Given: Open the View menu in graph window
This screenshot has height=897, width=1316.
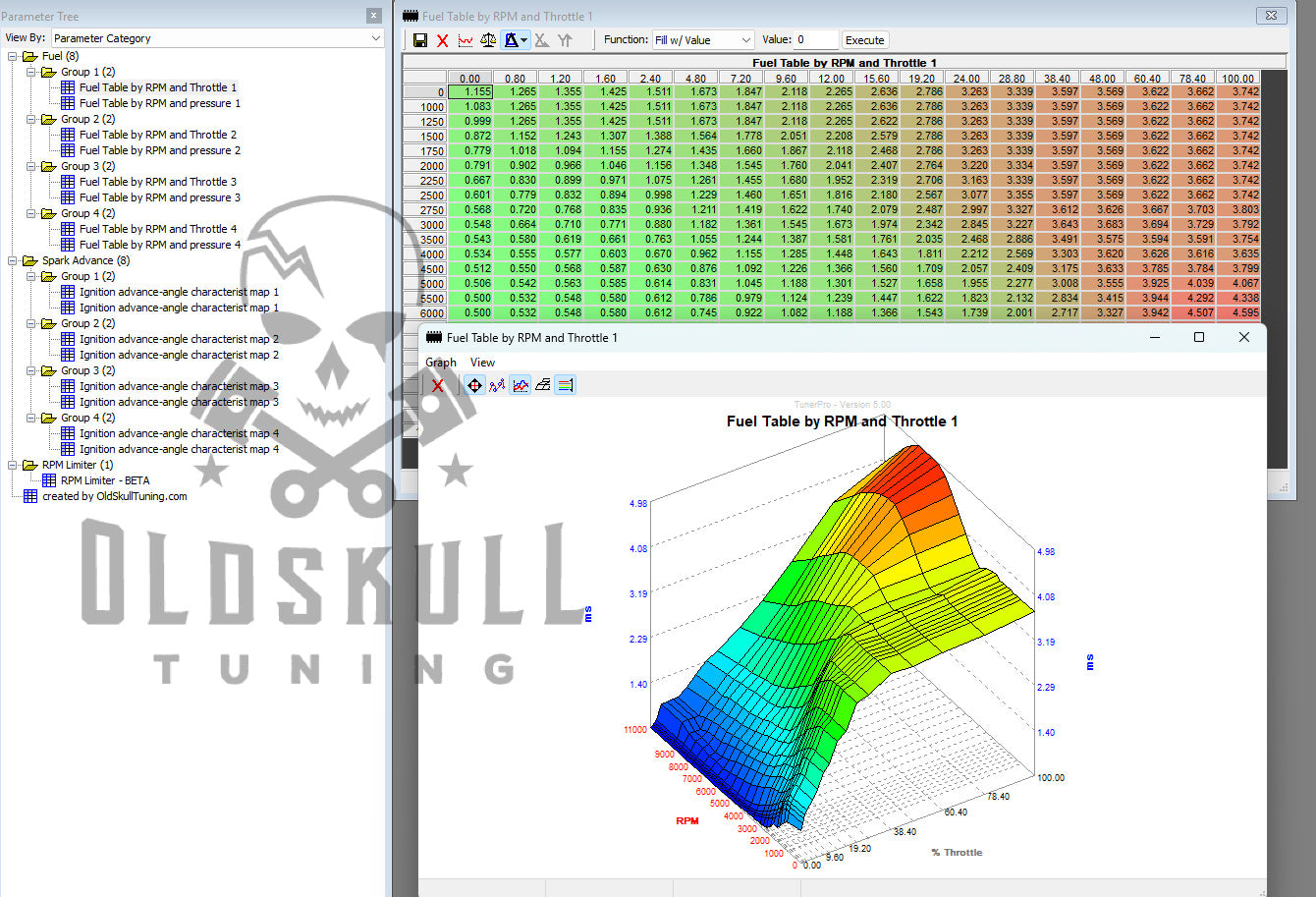Looking at the screenshot, I should click(482, 363).
